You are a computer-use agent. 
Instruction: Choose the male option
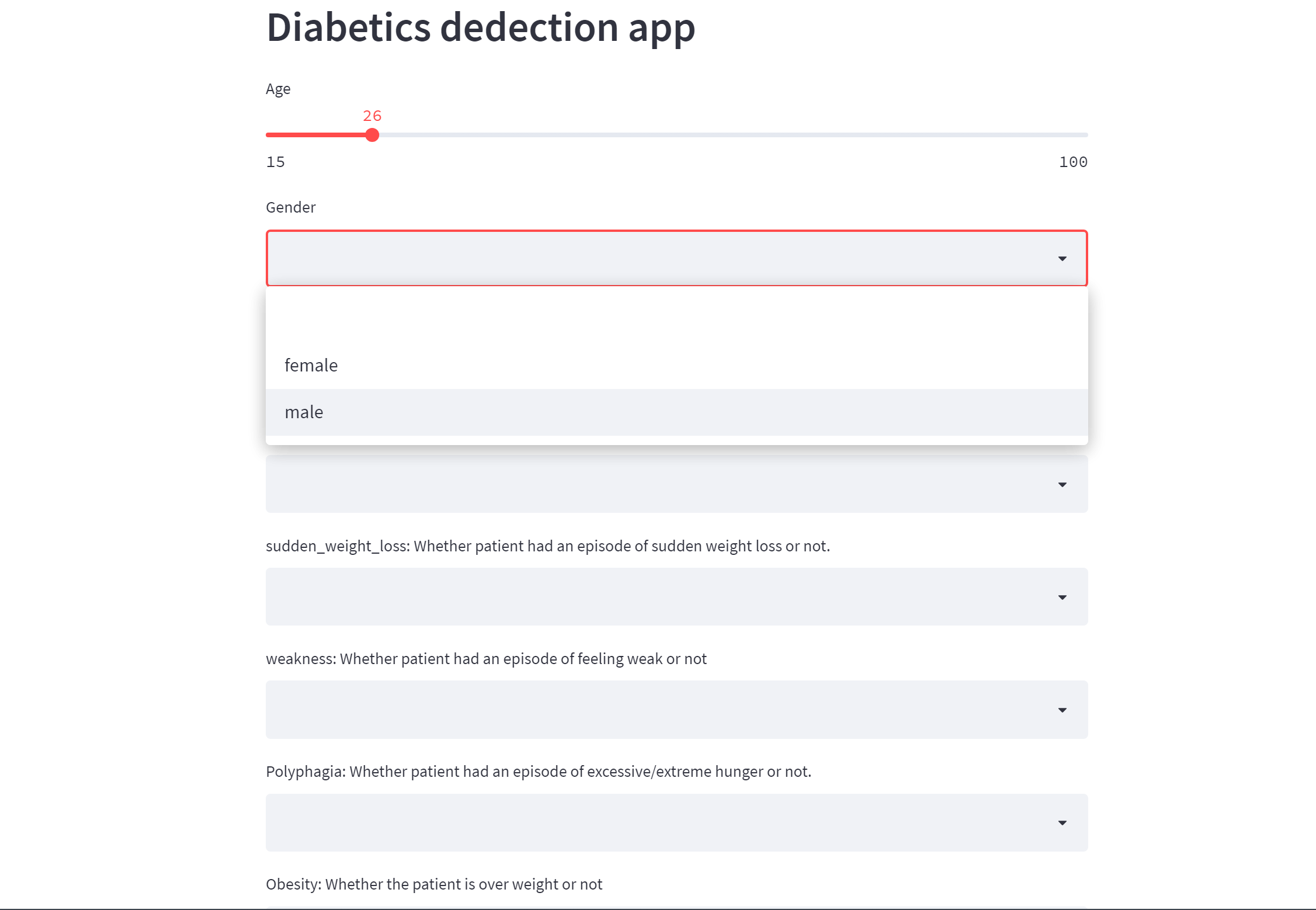click(x=304, y=412)
